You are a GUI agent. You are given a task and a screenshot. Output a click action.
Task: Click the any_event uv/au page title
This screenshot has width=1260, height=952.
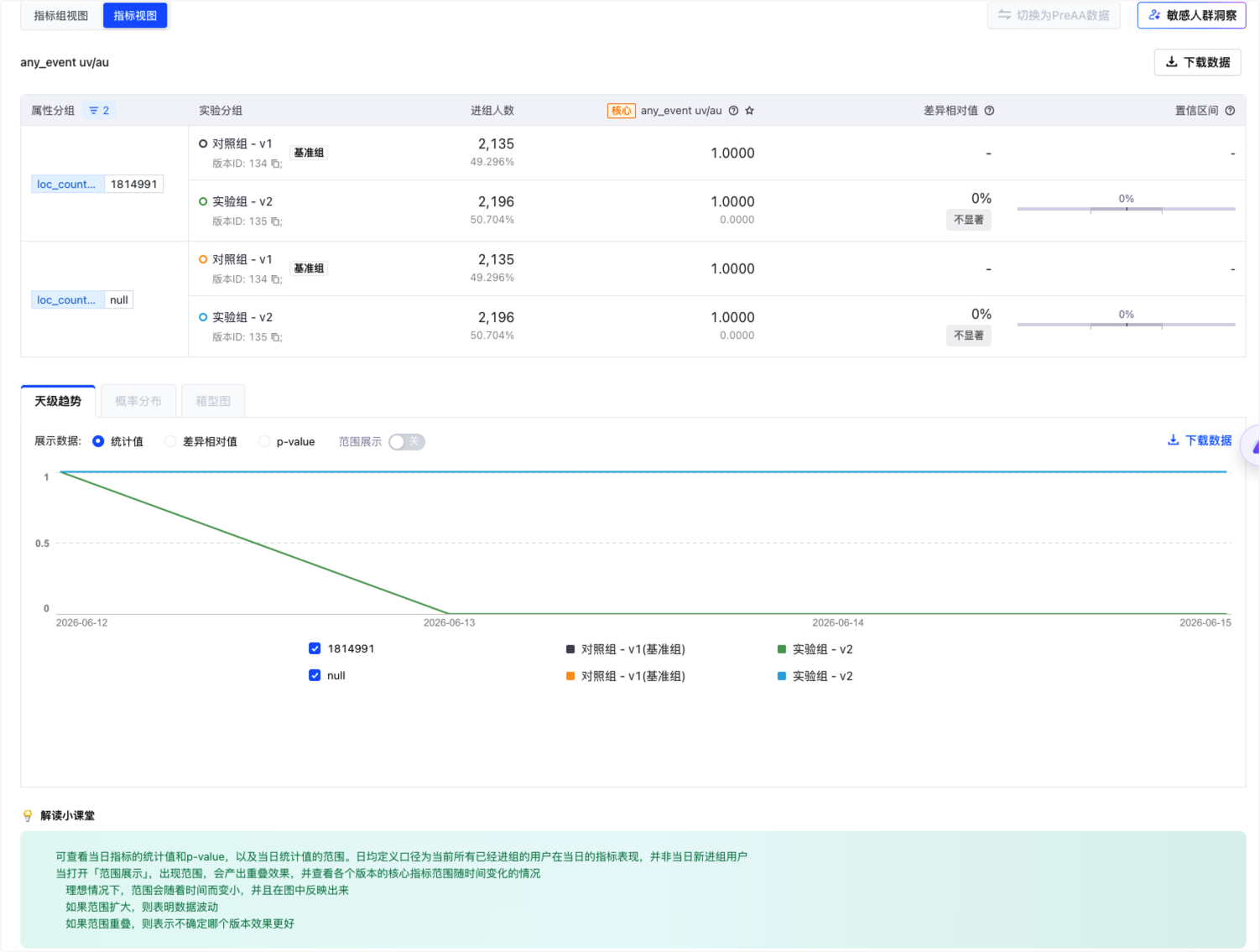[65, 62]
